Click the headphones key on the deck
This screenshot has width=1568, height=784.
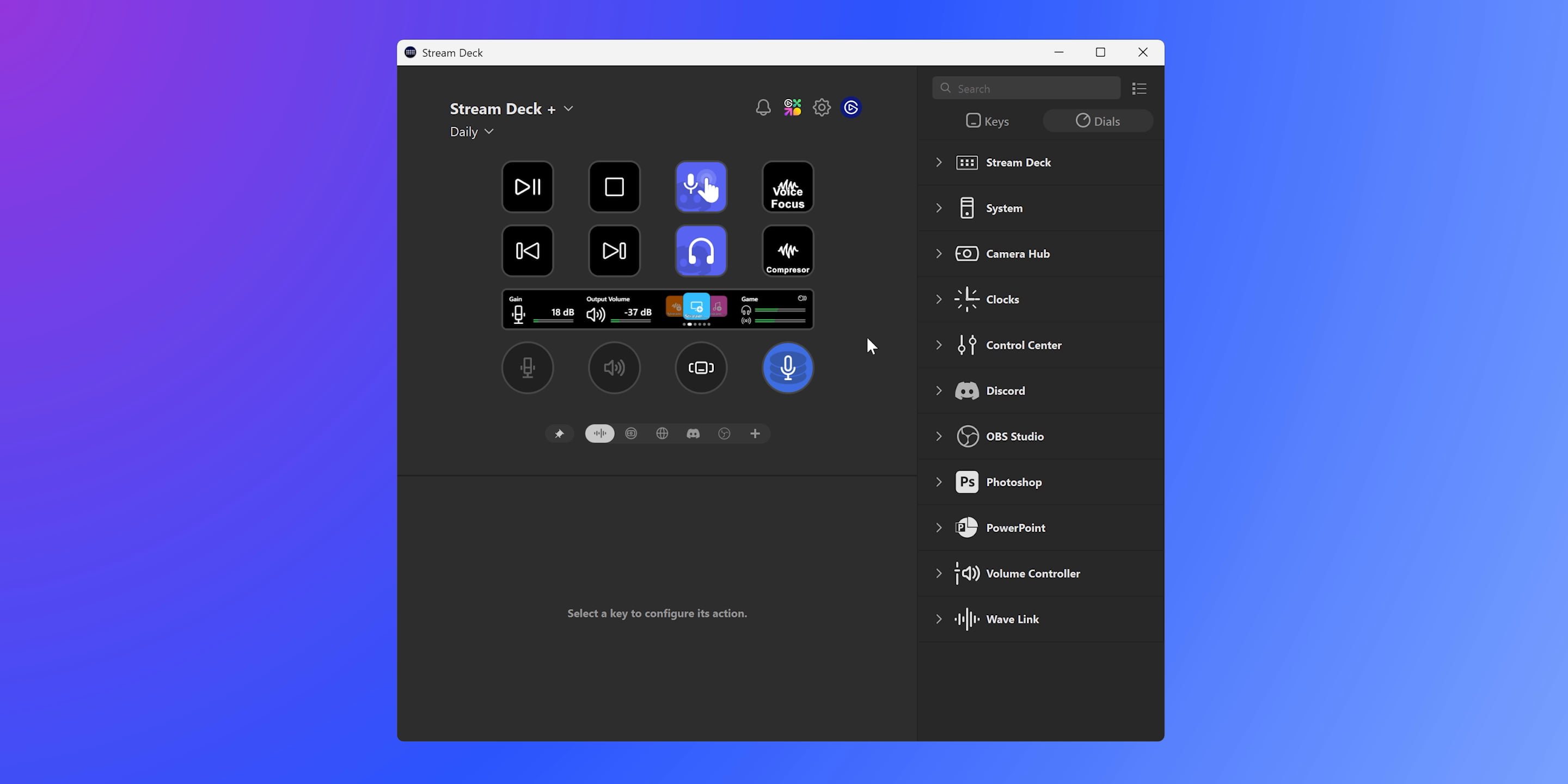701,250
